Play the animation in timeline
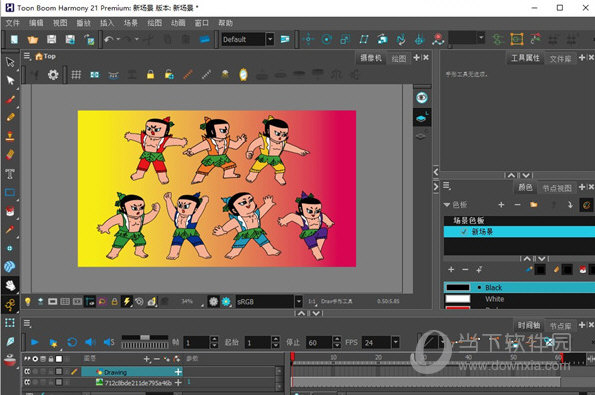Viewport: 595px width, 395px height. pyautogui.click(x=35, y=342)
